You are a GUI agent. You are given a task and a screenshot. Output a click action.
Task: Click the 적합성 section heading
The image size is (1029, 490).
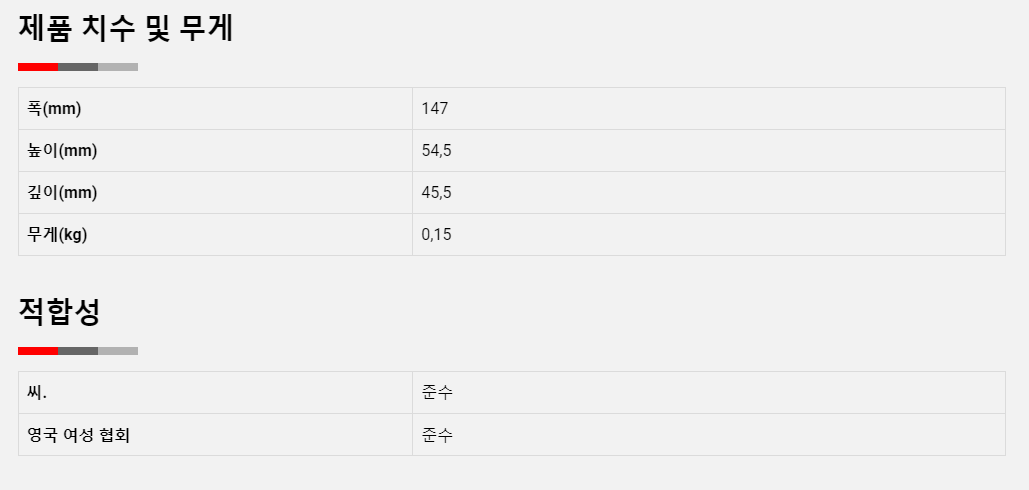pyautogui.click(x=59, y=312)
